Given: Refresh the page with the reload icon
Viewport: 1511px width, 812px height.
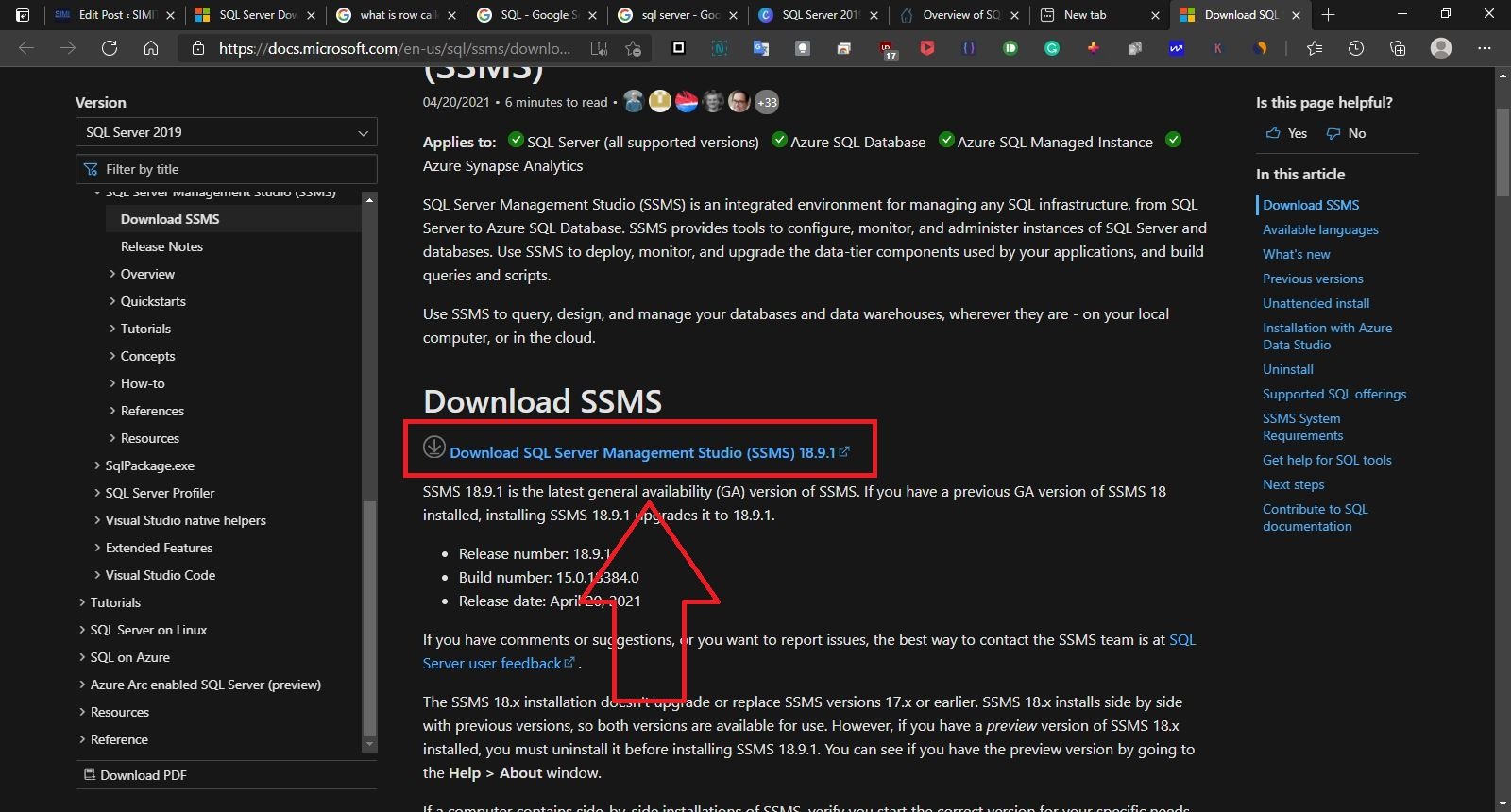Looking at the screenshot, I should 110,48.
